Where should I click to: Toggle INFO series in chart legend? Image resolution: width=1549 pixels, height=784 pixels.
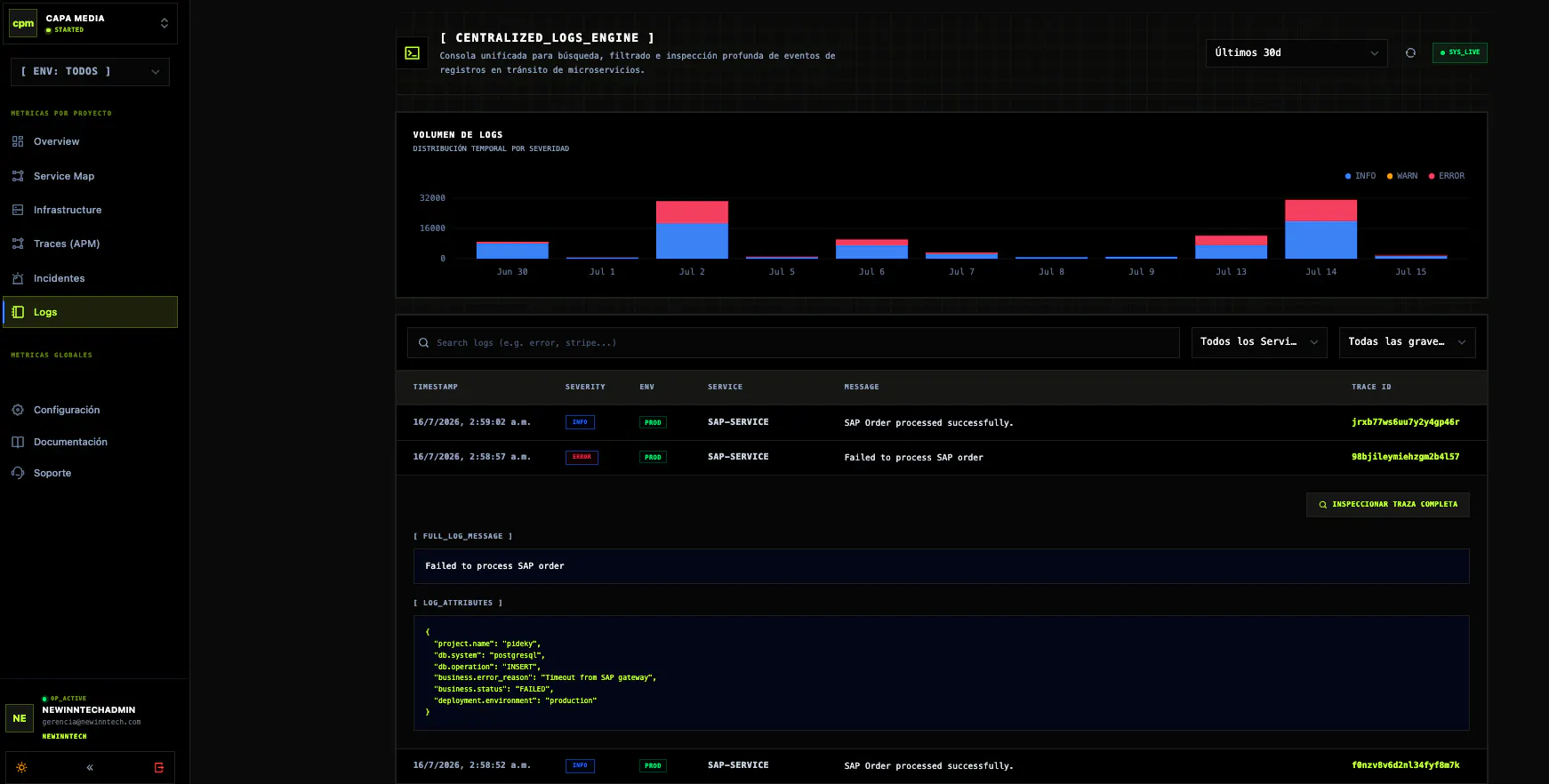coord(1360,176)
